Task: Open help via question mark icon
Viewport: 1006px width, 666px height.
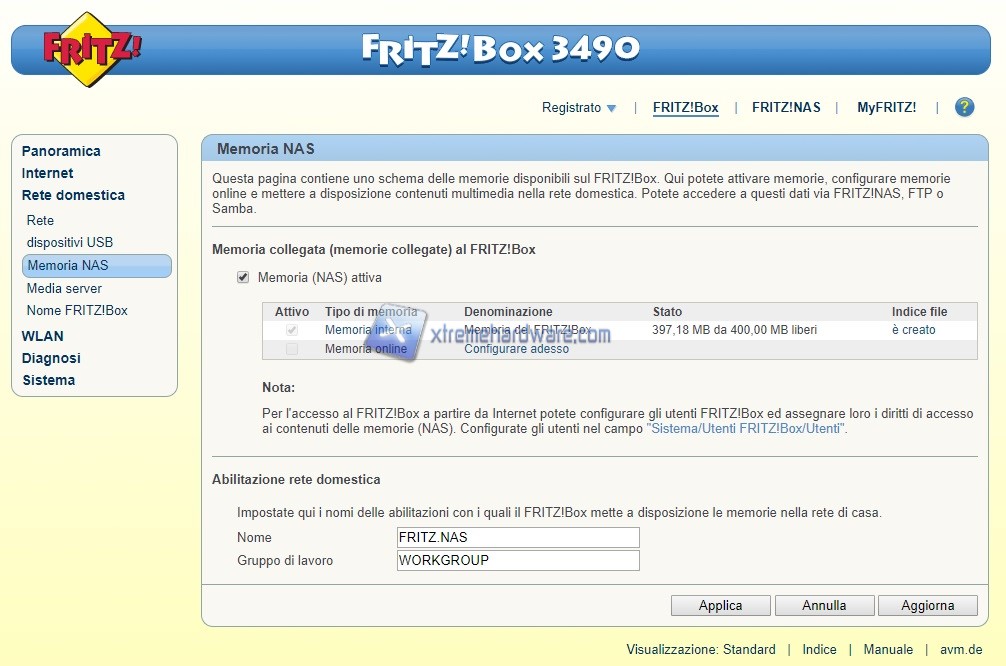Action: [x=964, y=107]
